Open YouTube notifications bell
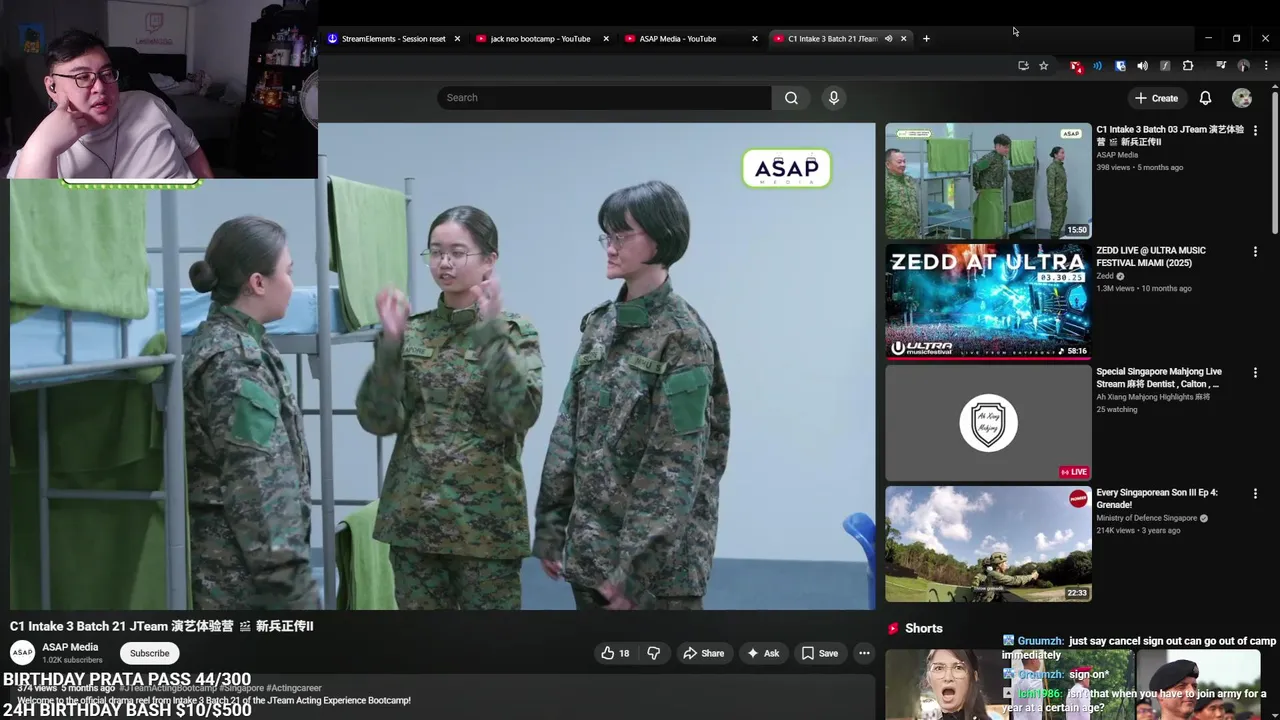1280x720 pixels. (1205, 98)
